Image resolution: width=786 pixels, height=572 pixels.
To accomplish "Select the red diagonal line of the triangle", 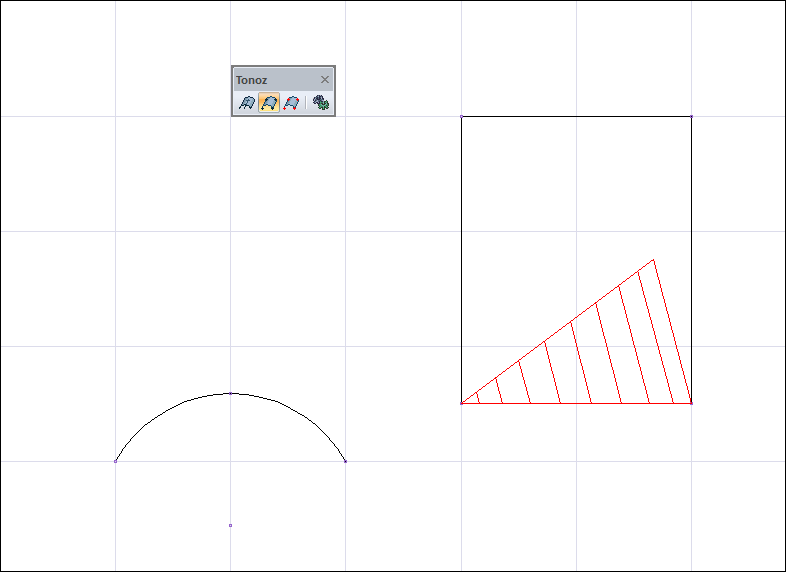I will point(557,331).
